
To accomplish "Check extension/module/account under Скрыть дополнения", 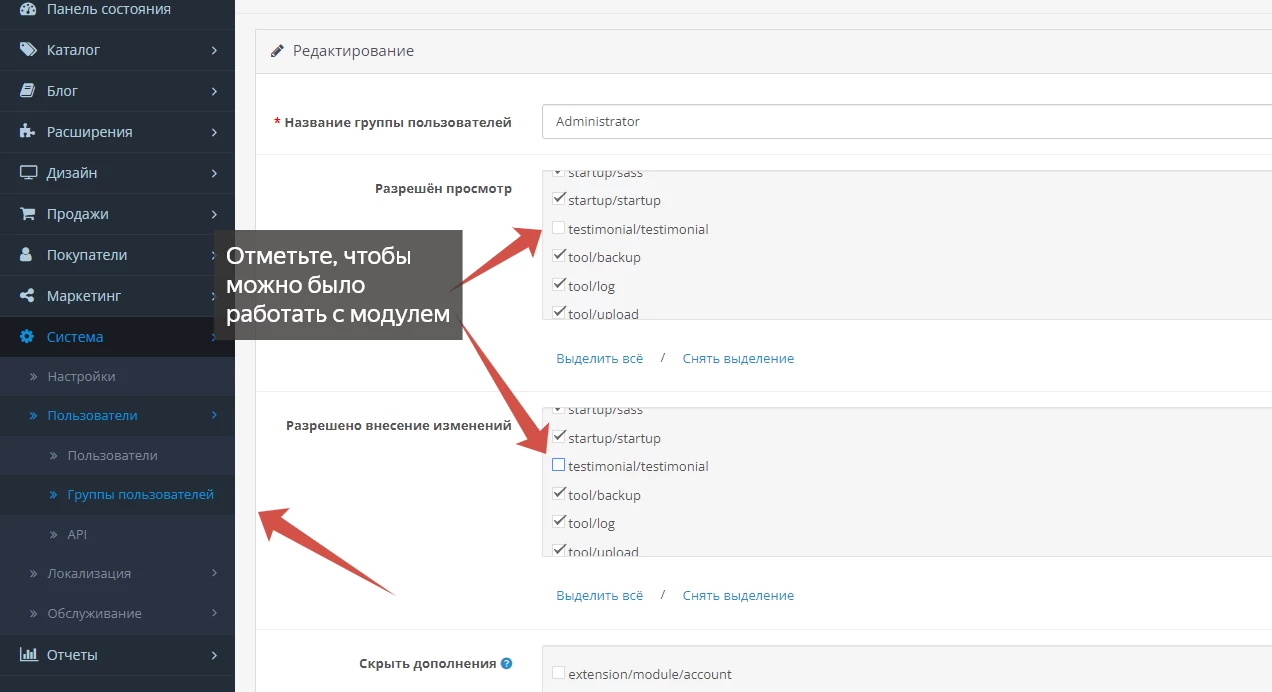I will coord(558,673).
